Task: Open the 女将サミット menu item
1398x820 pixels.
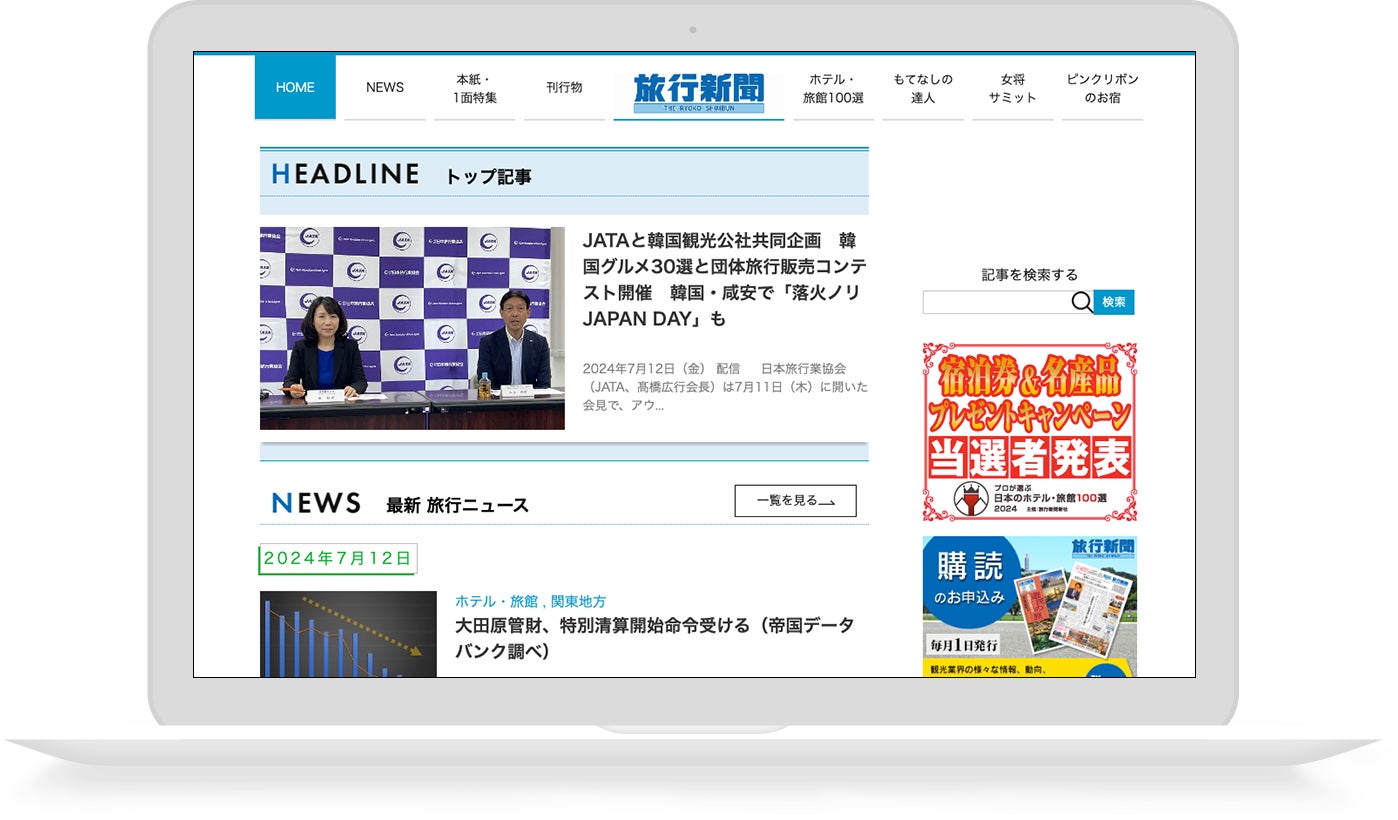Action: pyautogui.click(x=1012, y=88)
